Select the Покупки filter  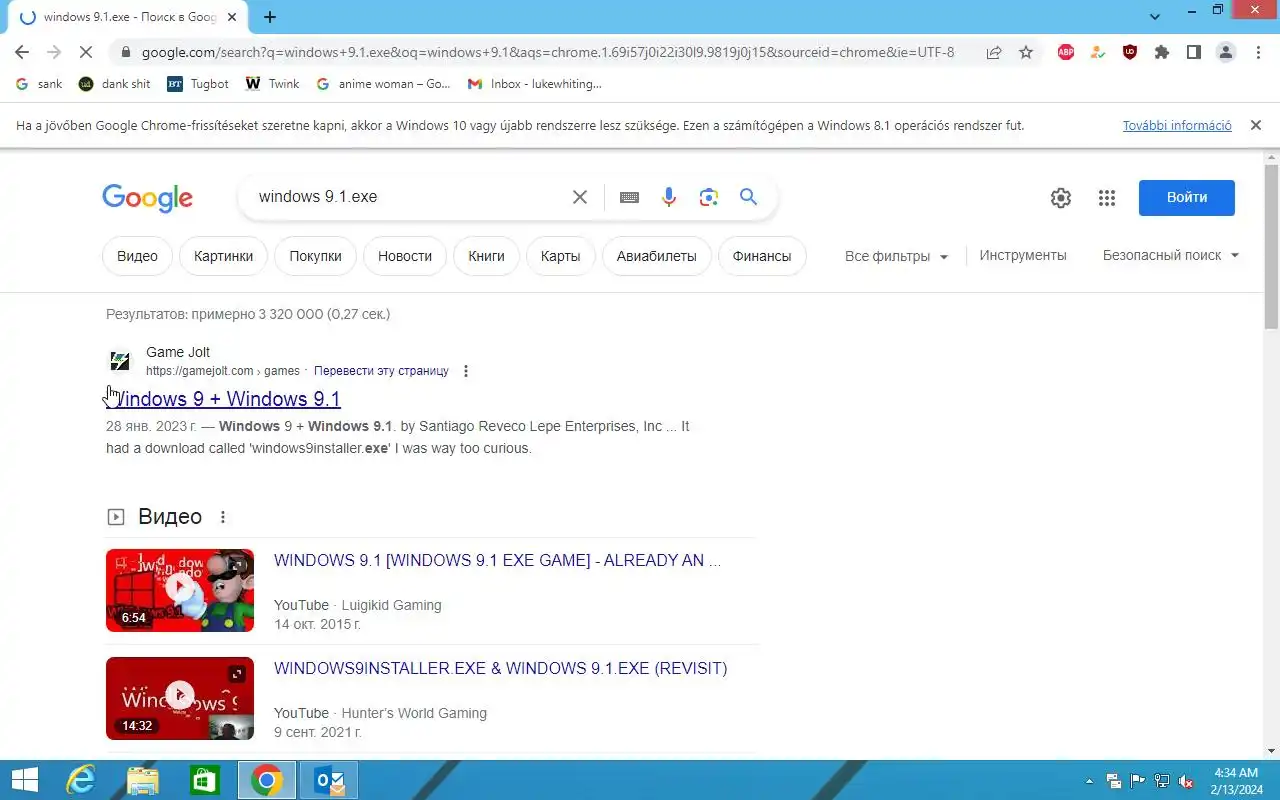click(315, 256)
